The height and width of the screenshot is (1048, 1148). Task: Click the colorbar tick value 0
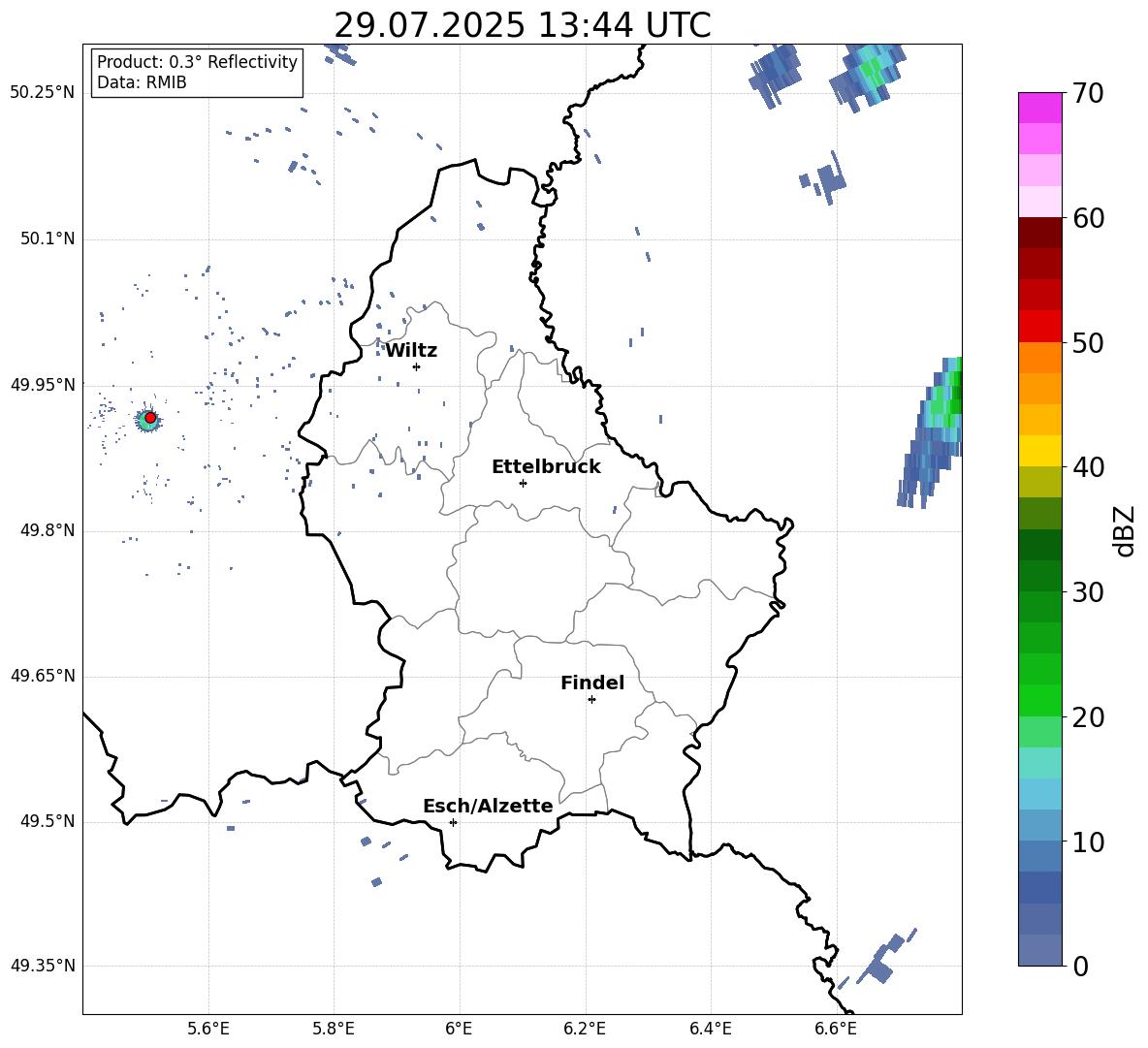coord(1080,966)
